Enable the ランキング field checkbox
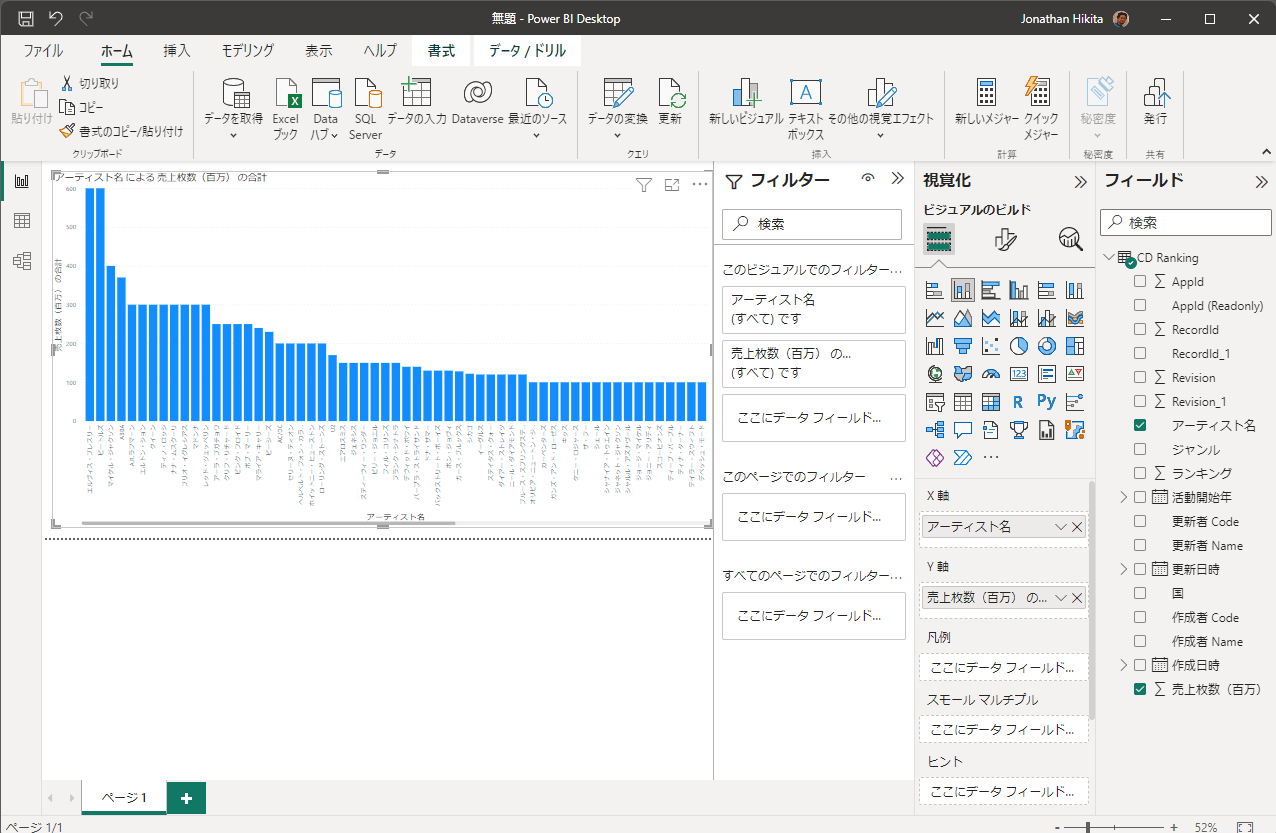 point(1140,473)
